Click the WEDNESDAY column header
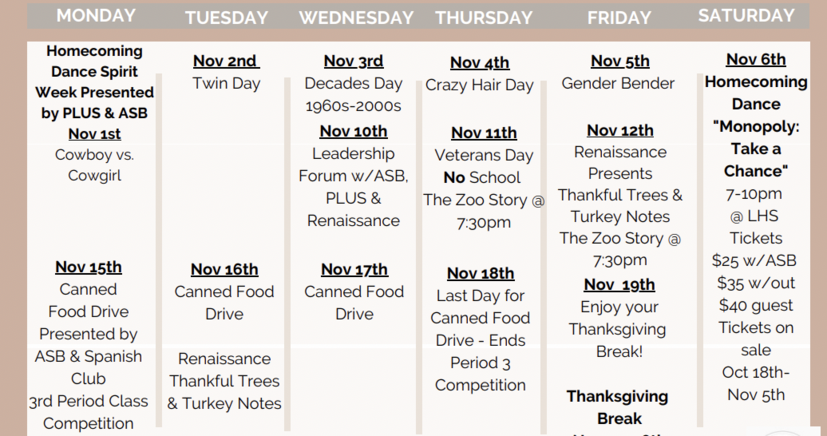The image size is (827, 436). coord(356,18)
